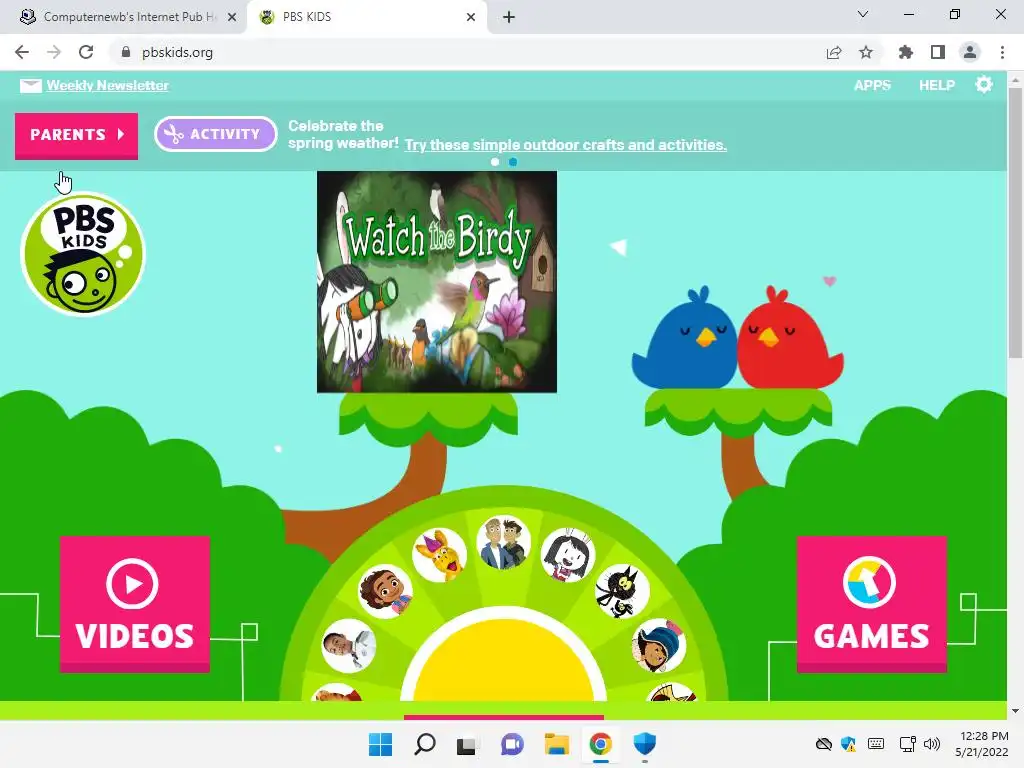Open a new browser tab
1024x768 pixels.
[509, 17]
